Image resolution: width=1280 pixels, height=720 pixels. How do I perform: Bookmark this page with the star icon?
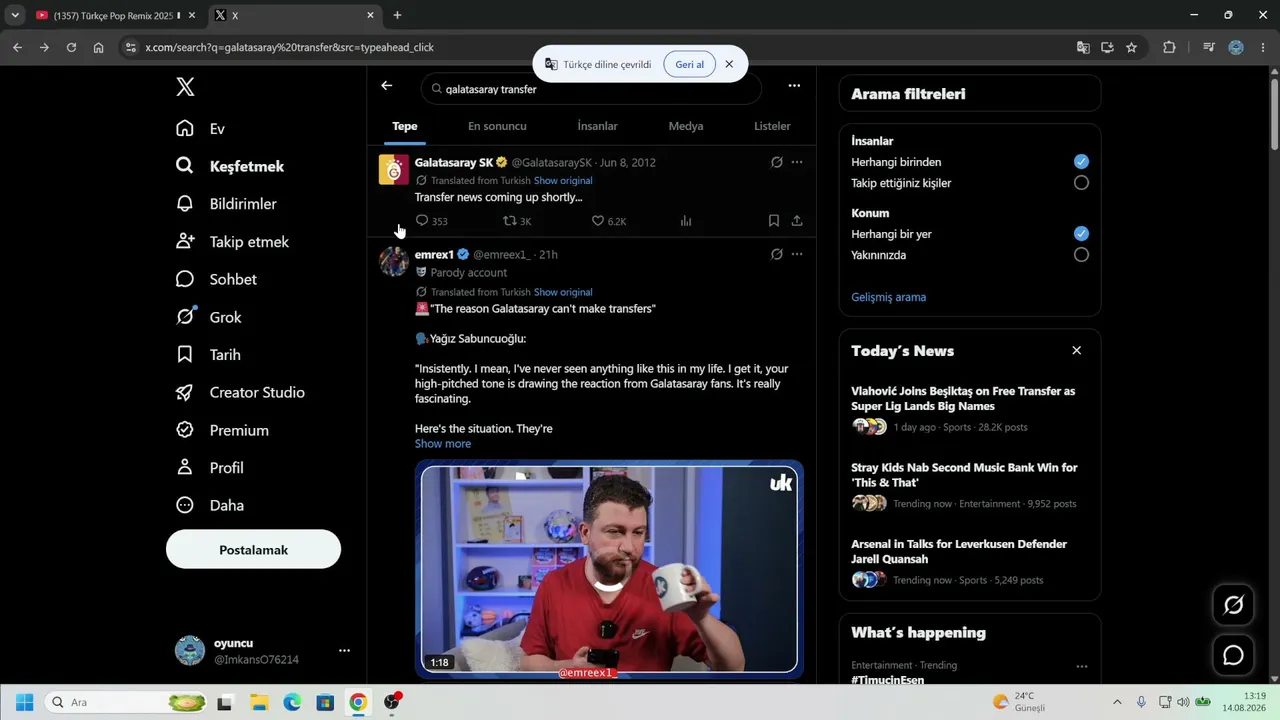[x=1131, y=47]
